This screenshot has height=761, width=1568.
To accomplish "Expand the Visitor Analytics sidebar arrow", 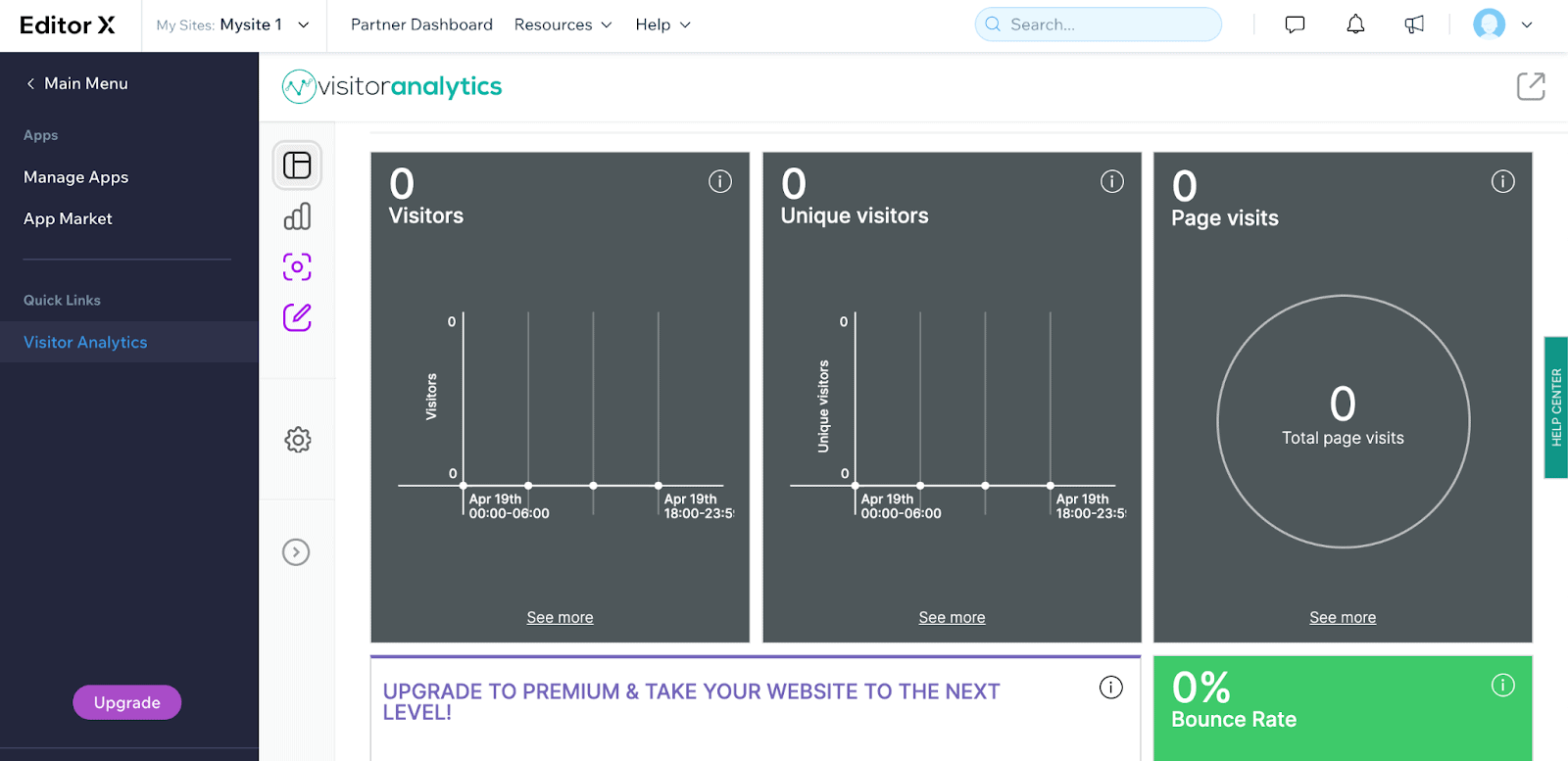I will (296, 552).
